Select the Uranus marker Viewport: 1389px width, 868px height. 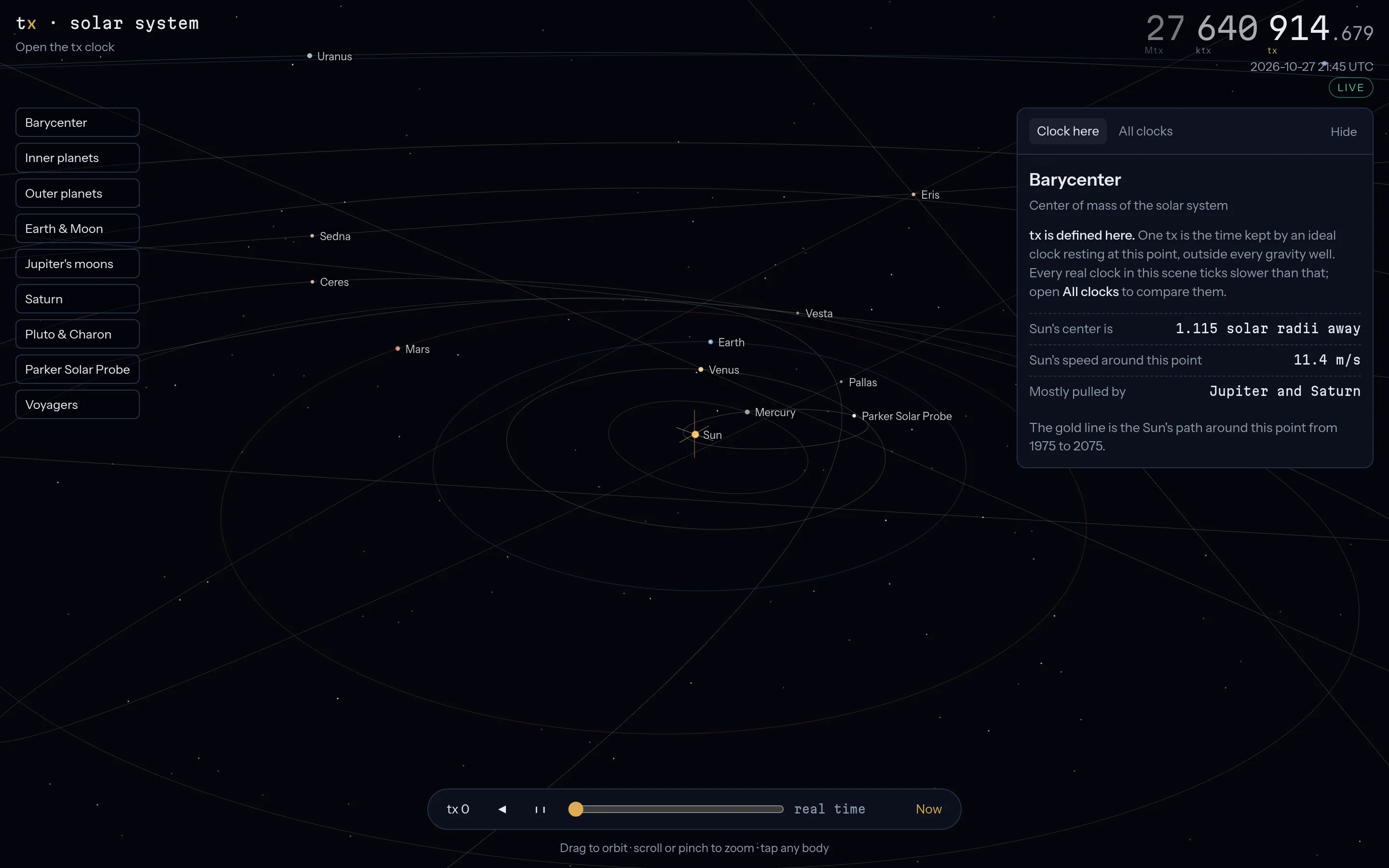[310, 55]
